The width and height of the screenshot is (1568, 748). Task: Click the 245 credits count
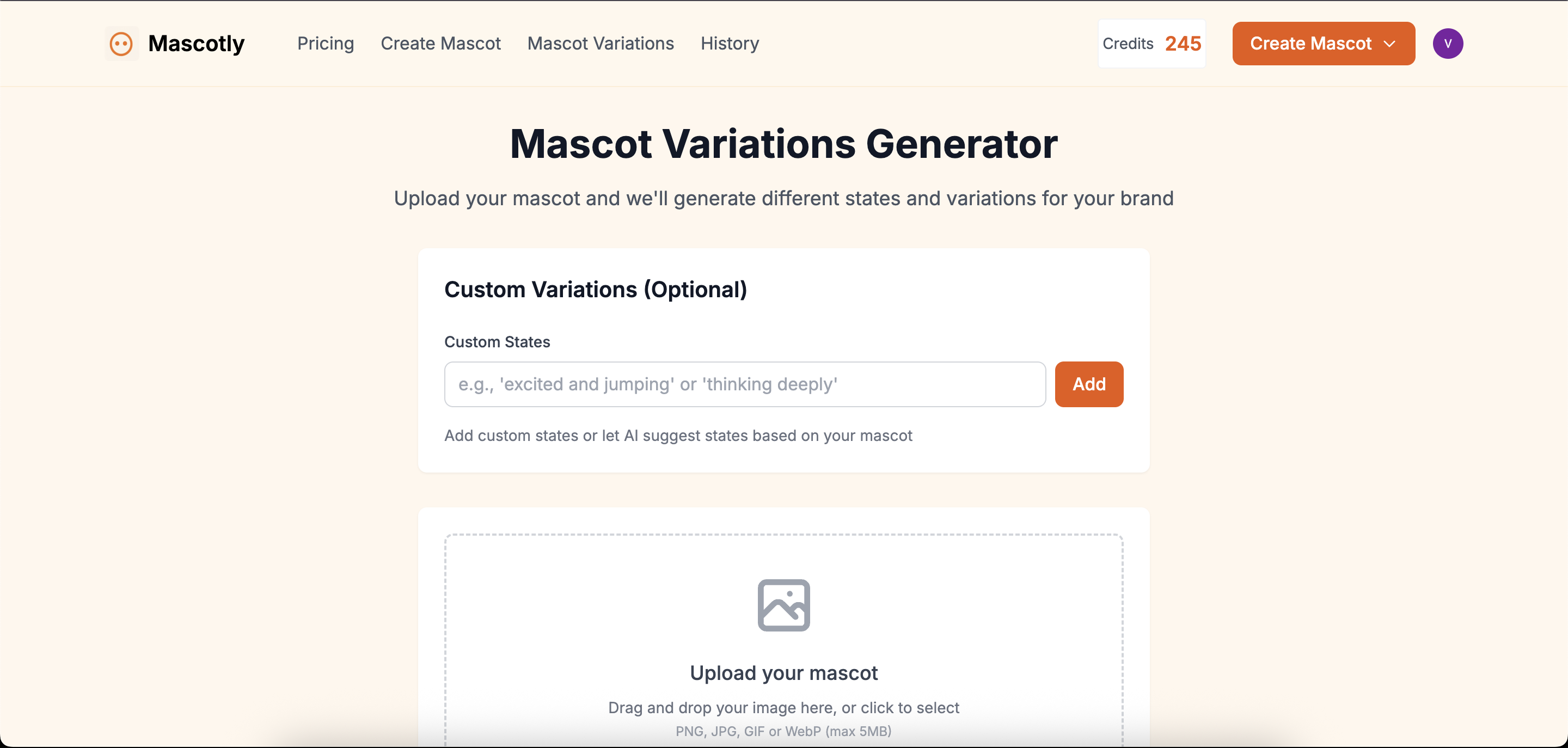click(x=1183, y=44)
